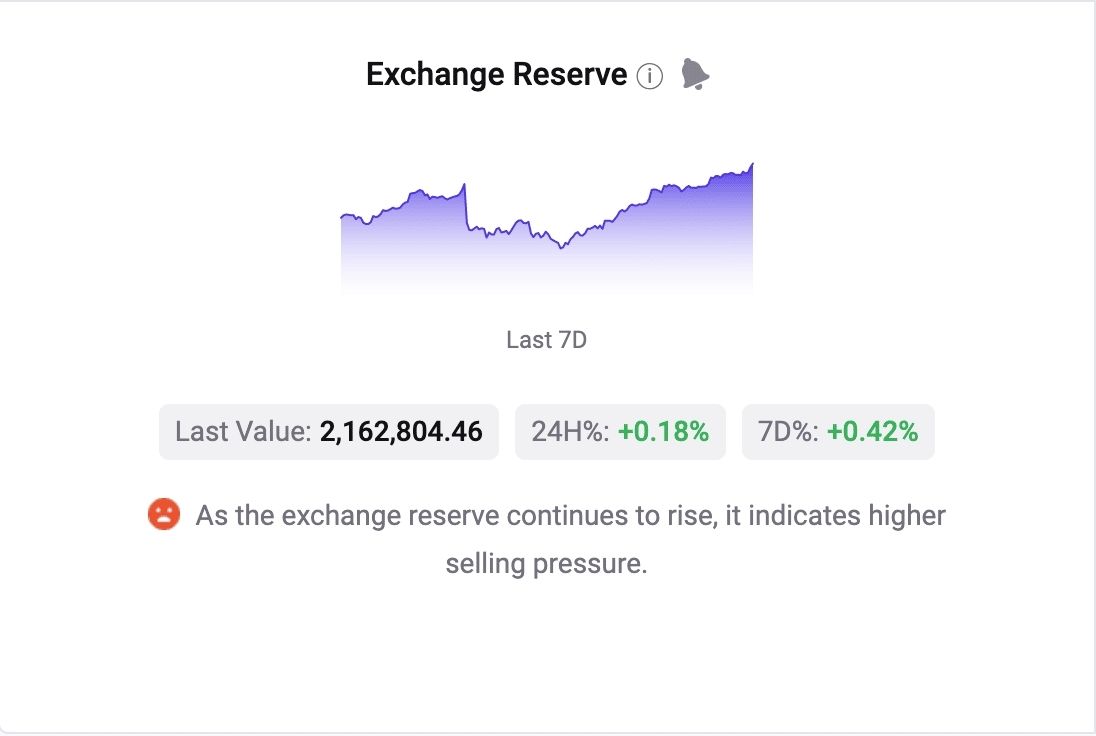The width and height of the screenshot is (1096, 736).
Task: Click the starting point of the chart line
Action: pos(342,217)
